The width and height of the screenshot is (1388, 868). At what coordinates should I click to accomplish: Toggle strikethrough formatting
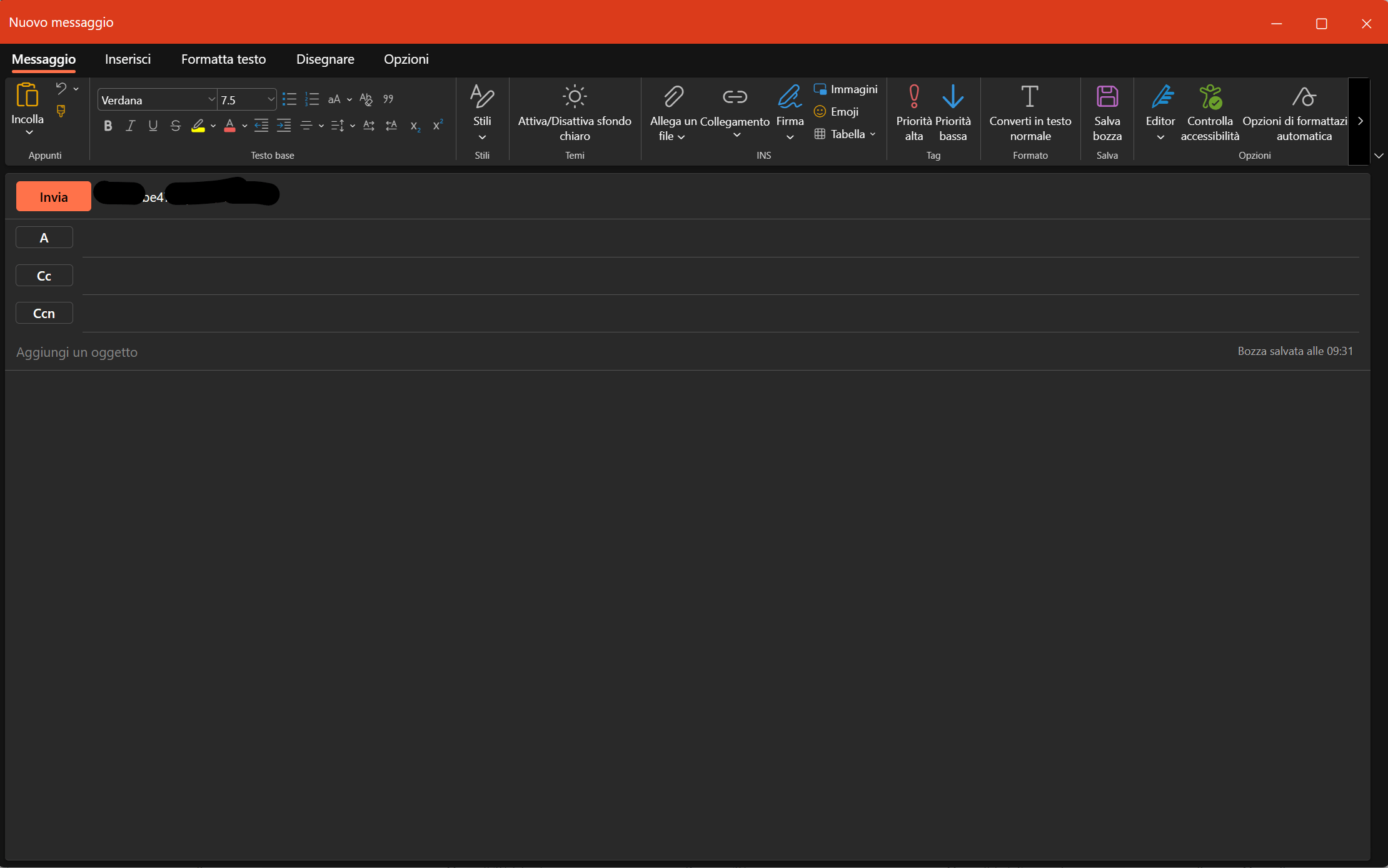point(175,126)
